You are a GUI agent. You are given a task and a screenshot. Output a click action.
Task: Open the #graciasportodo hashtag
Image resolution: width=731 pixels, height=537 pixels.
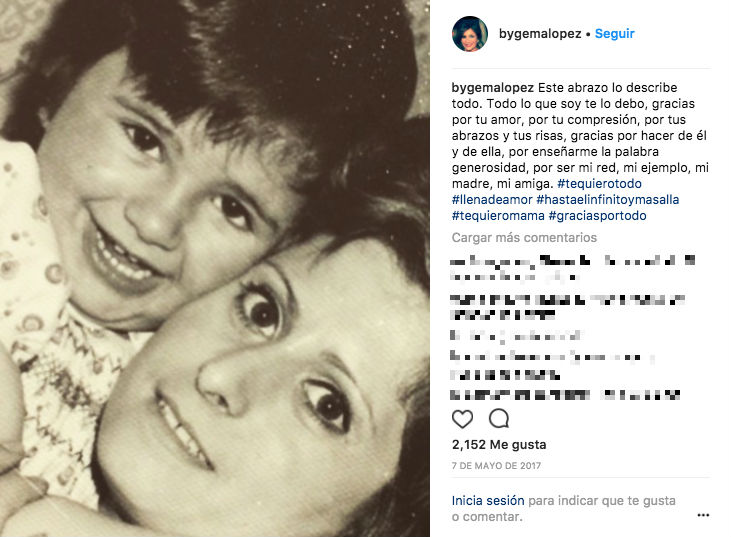[x=597, y=215]
